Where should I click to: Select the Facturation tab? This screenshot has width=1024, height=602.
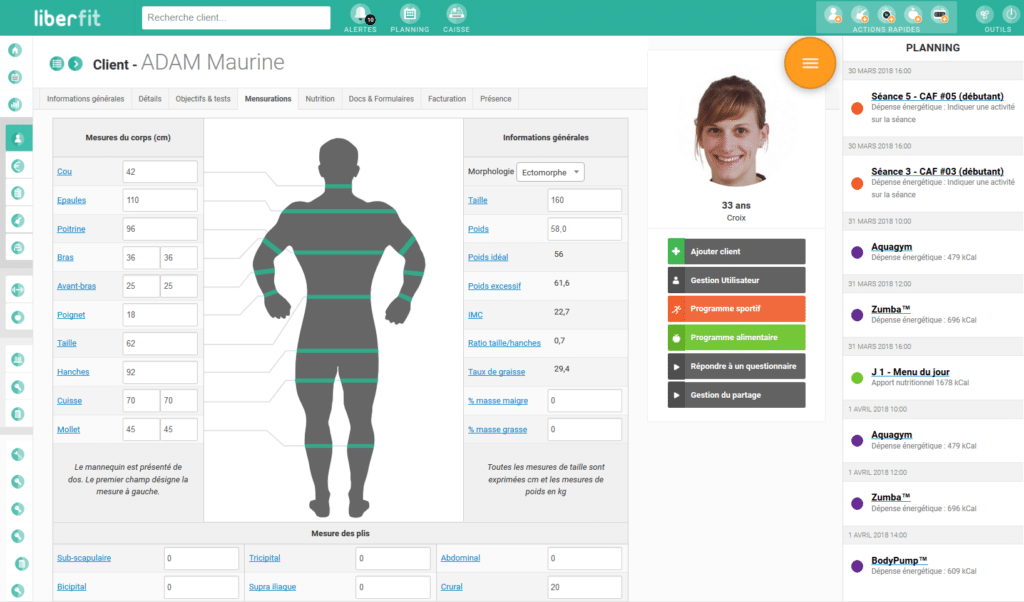tap(447, 99)
